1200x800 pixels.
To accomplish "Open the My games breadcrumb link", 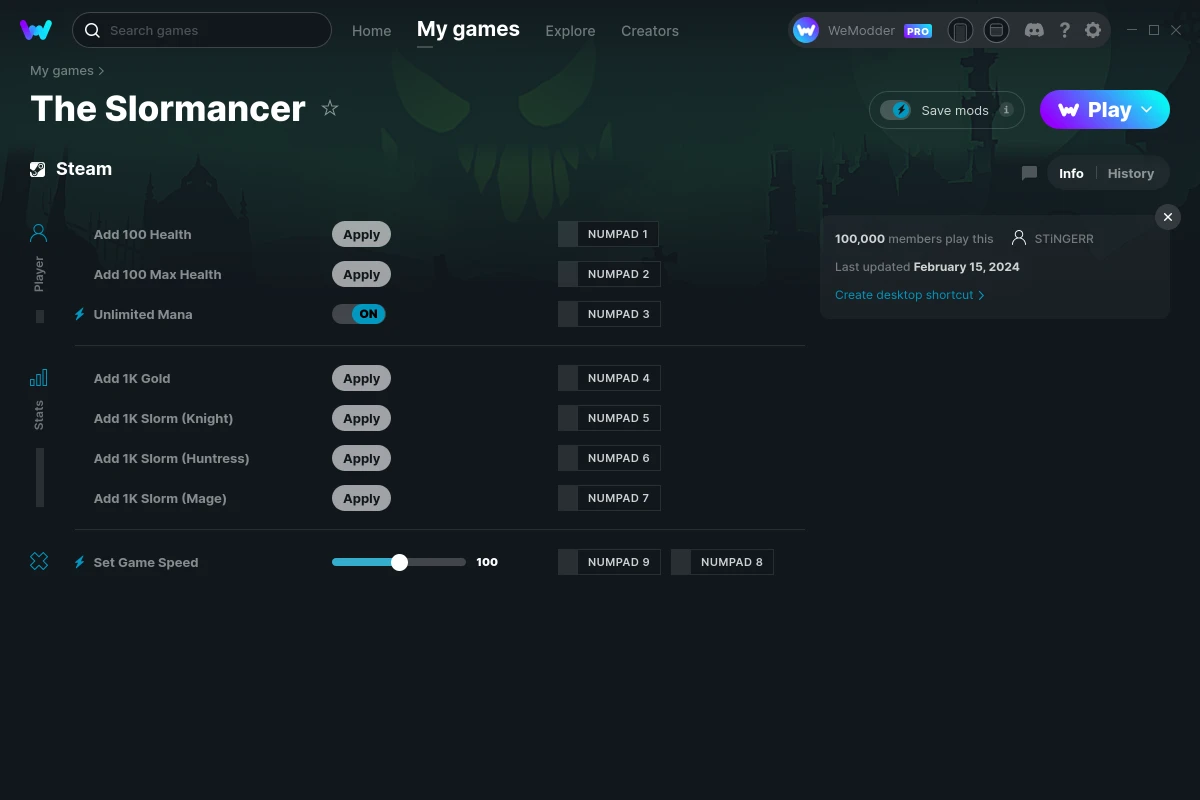I will [x=61, y=70].
